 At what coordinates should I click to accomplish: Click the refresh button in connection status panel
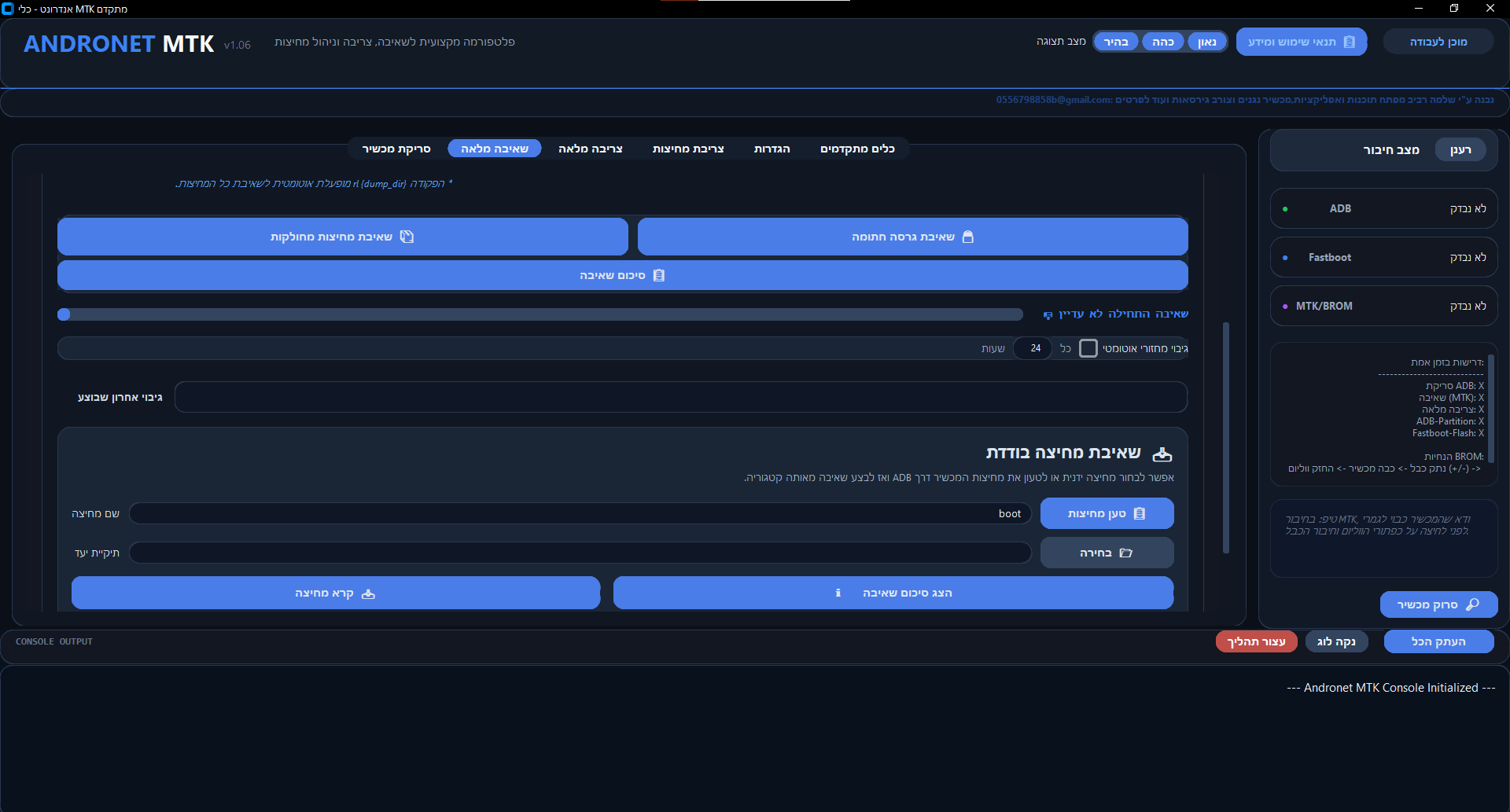click(x=1460, y=149)
